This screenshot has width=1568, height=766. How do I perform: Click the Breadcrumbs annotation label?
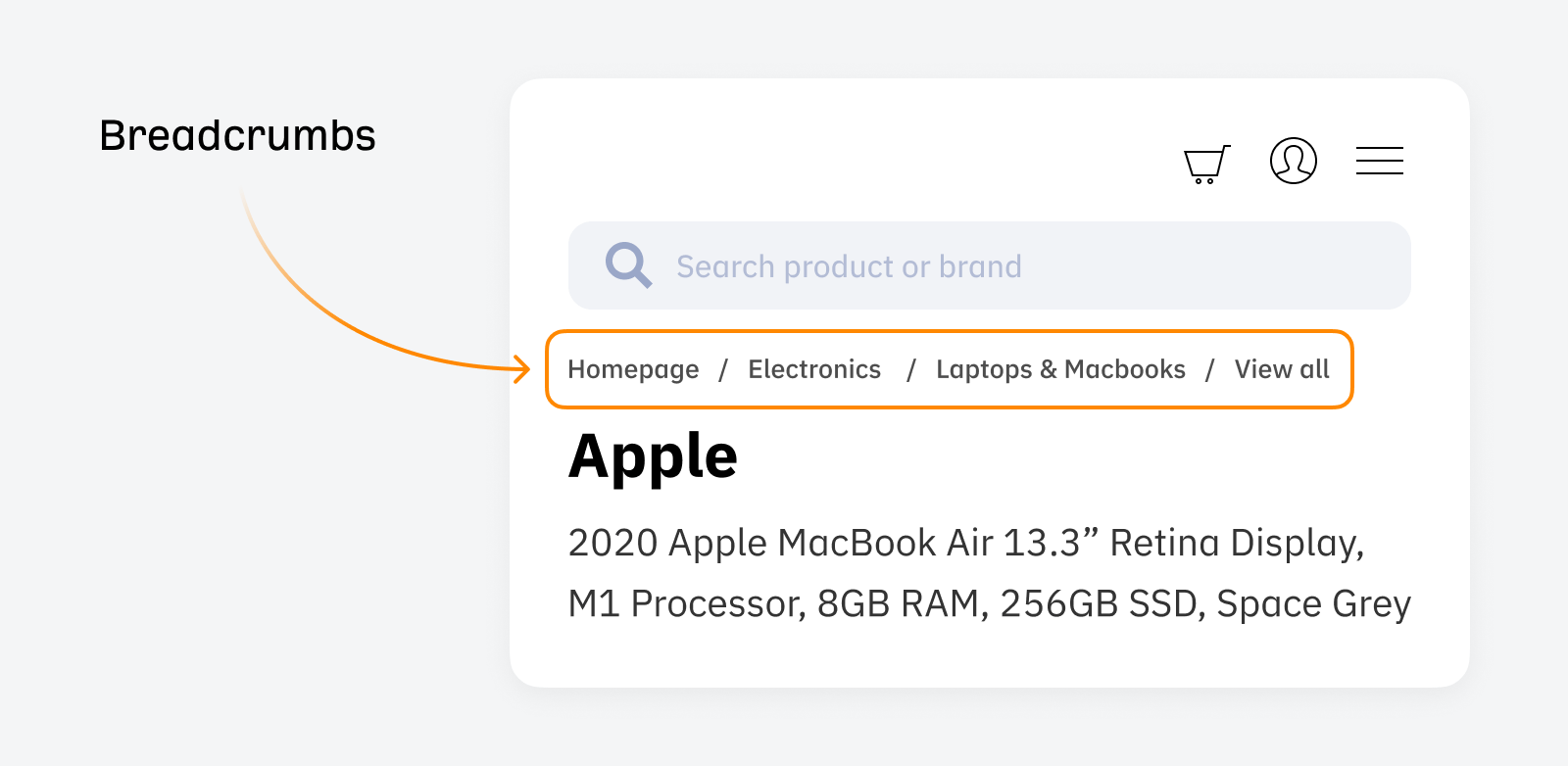[x=237, y=136]
